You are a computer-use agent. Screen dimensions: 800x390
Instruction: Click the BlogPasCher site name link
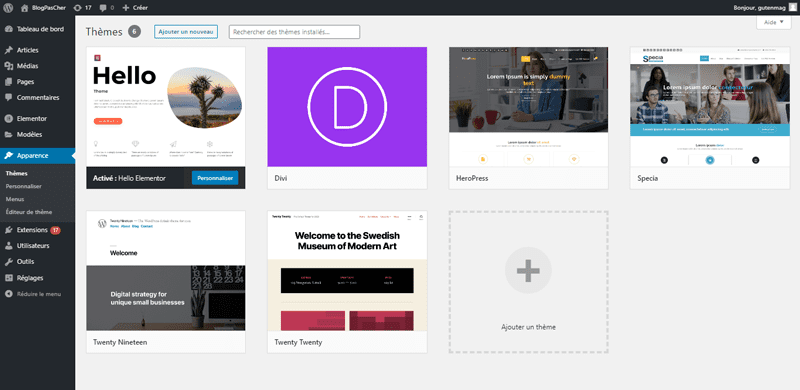(49, 8)
